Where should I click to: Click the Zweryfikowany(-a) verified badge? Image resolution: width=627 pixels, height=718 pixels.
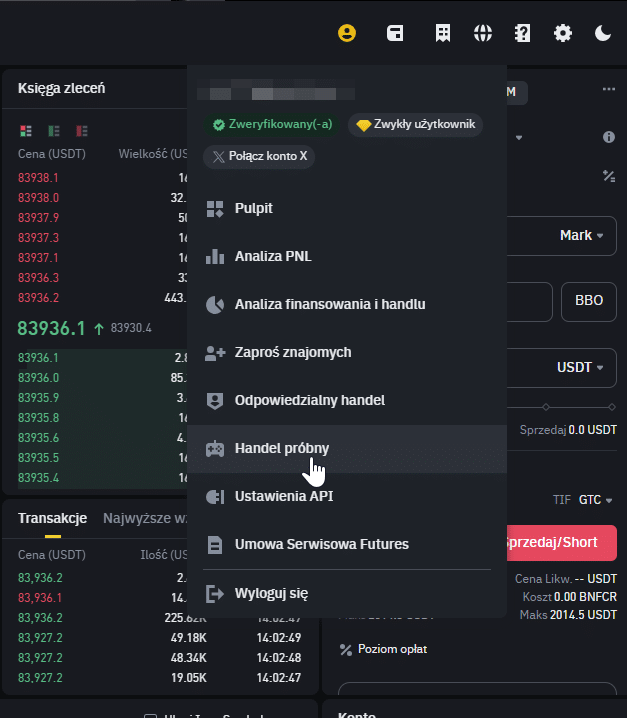(x=272, y=125)
